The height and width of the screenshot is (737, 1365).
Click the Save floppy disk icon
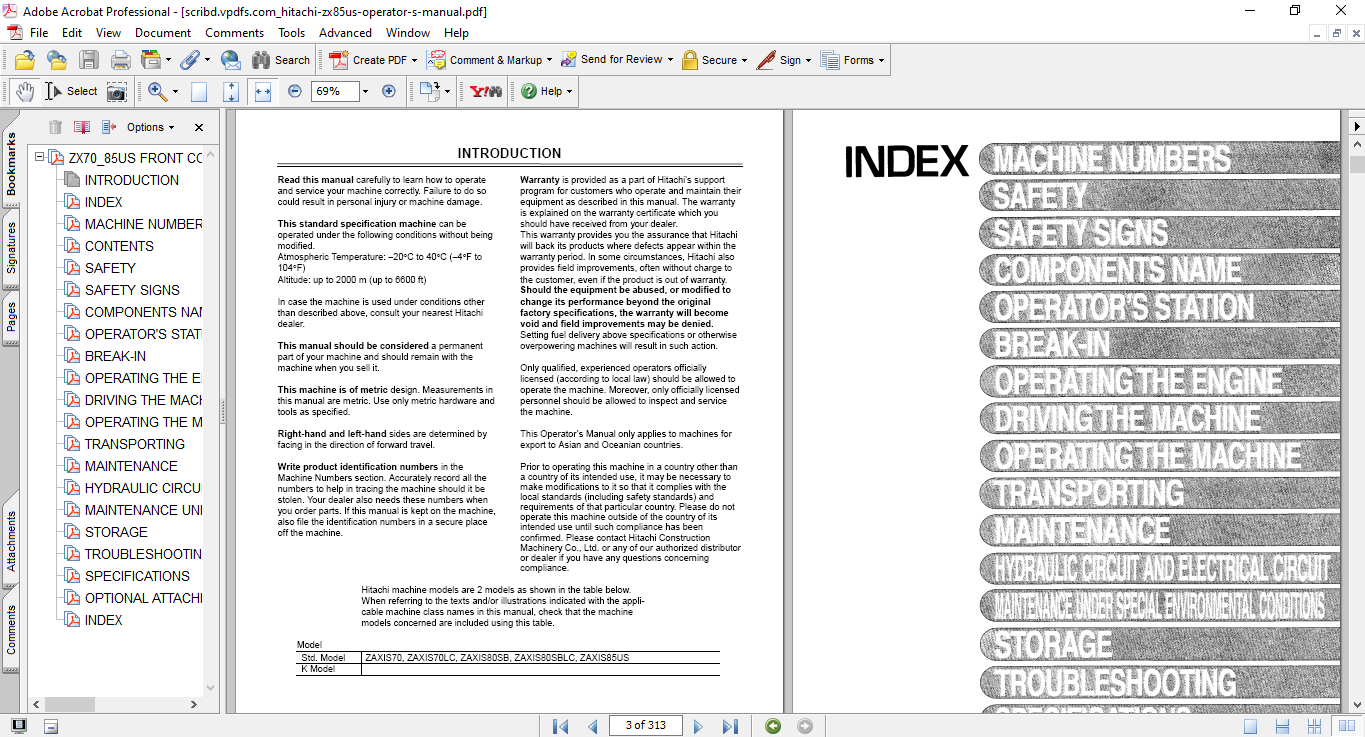coord(89,60)
